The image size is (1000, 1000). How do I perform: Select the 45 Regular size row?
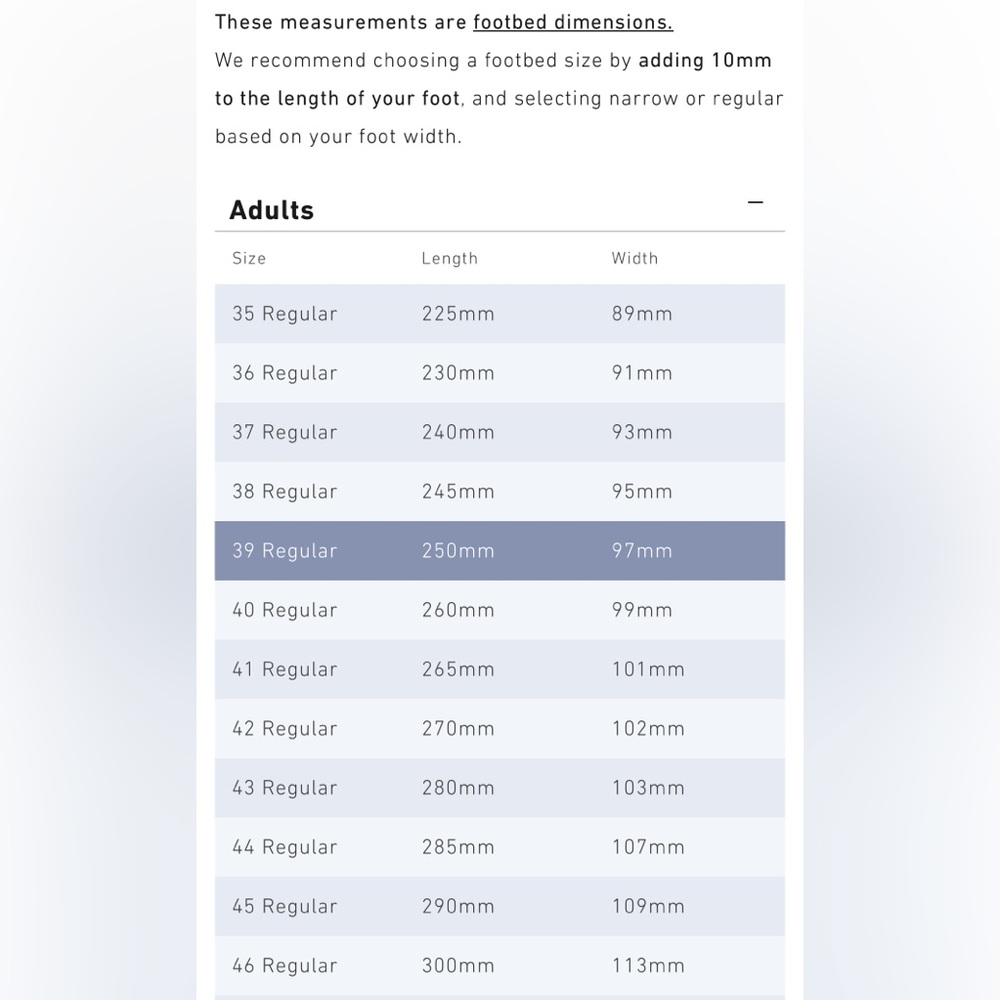499,907
